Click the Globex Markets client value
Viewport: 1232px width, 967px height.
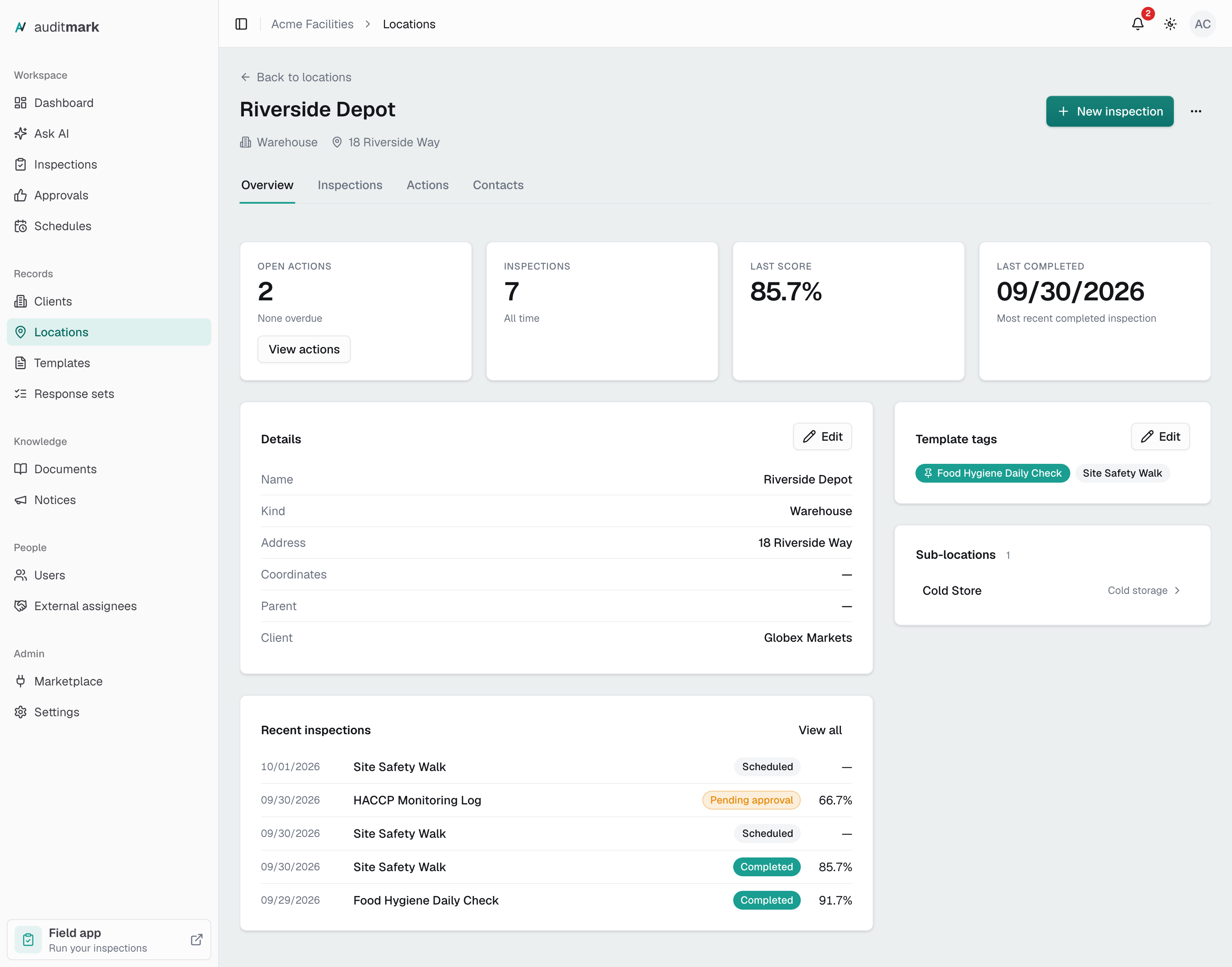[808, 638]
